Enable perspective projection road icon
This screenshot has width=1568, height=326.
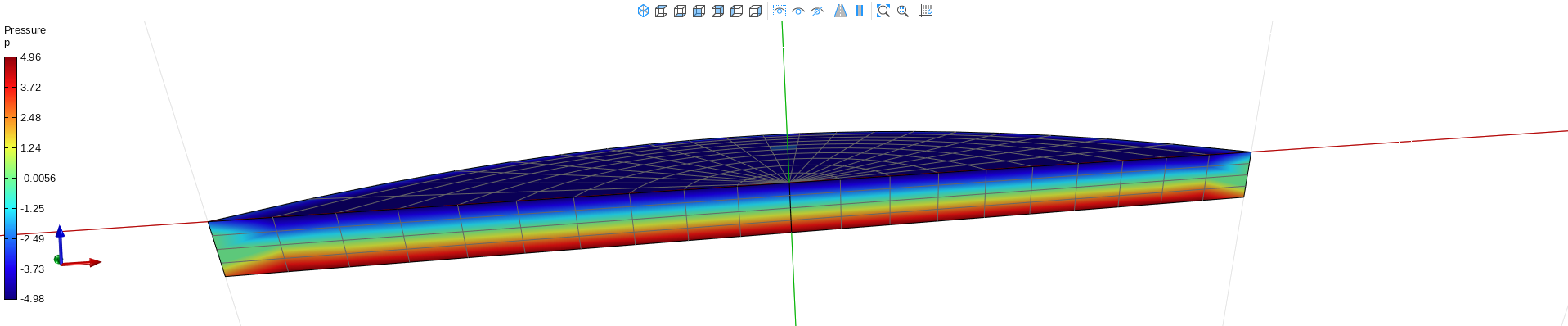(841, 11)
